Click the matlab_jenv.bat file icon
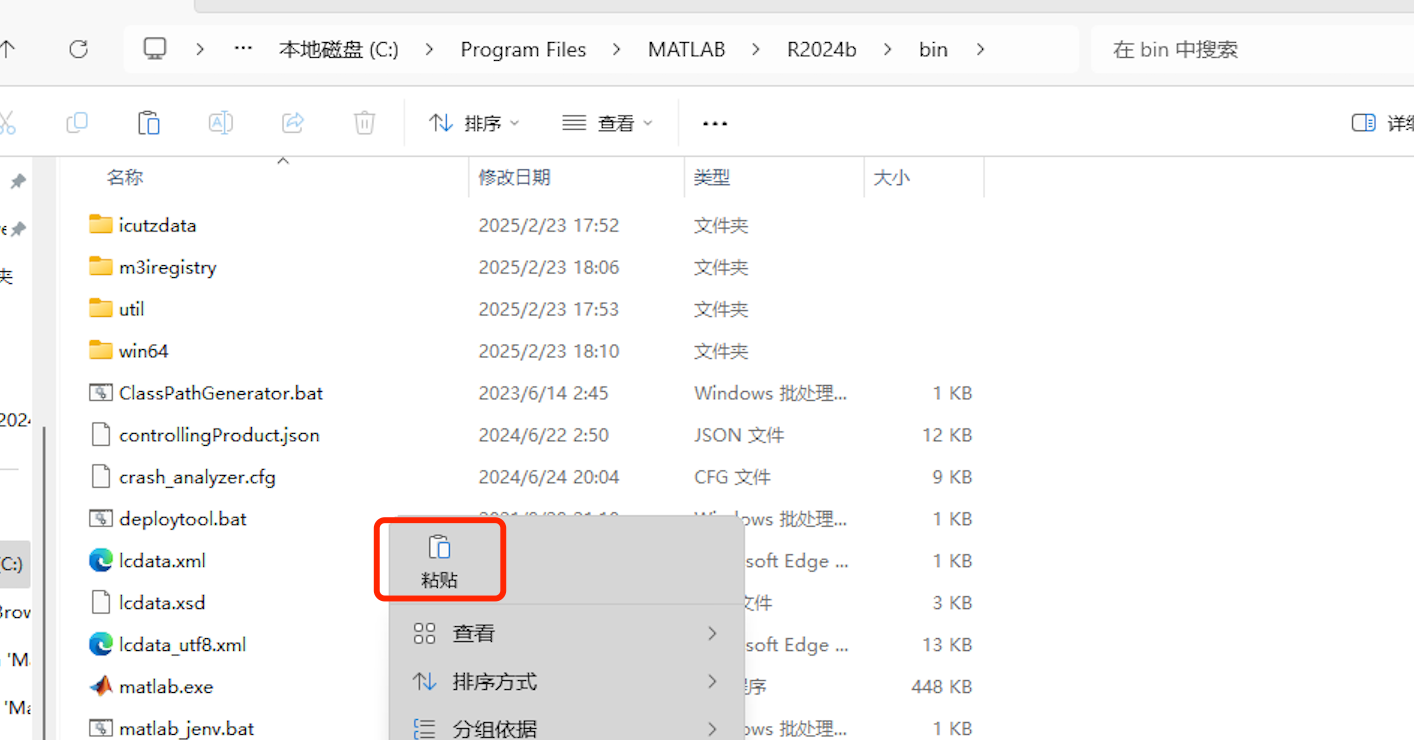 tap(100, 729)
